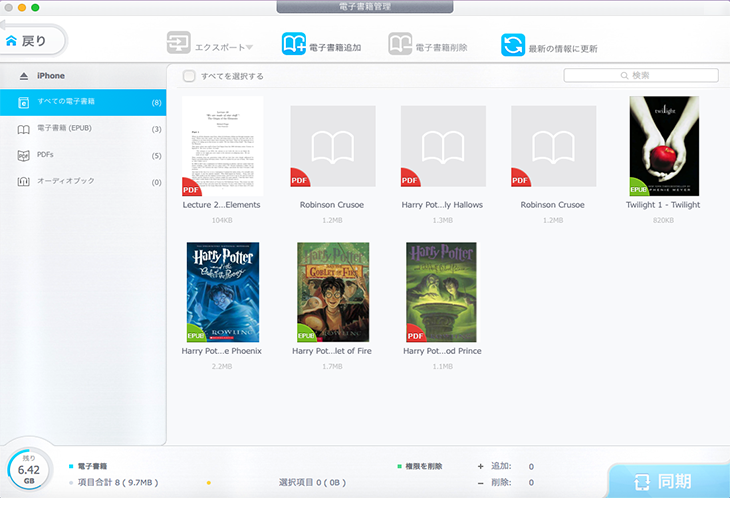This screenshot has height=510, width=730.
Task: Click the green zoom window button
Action: 35,7
